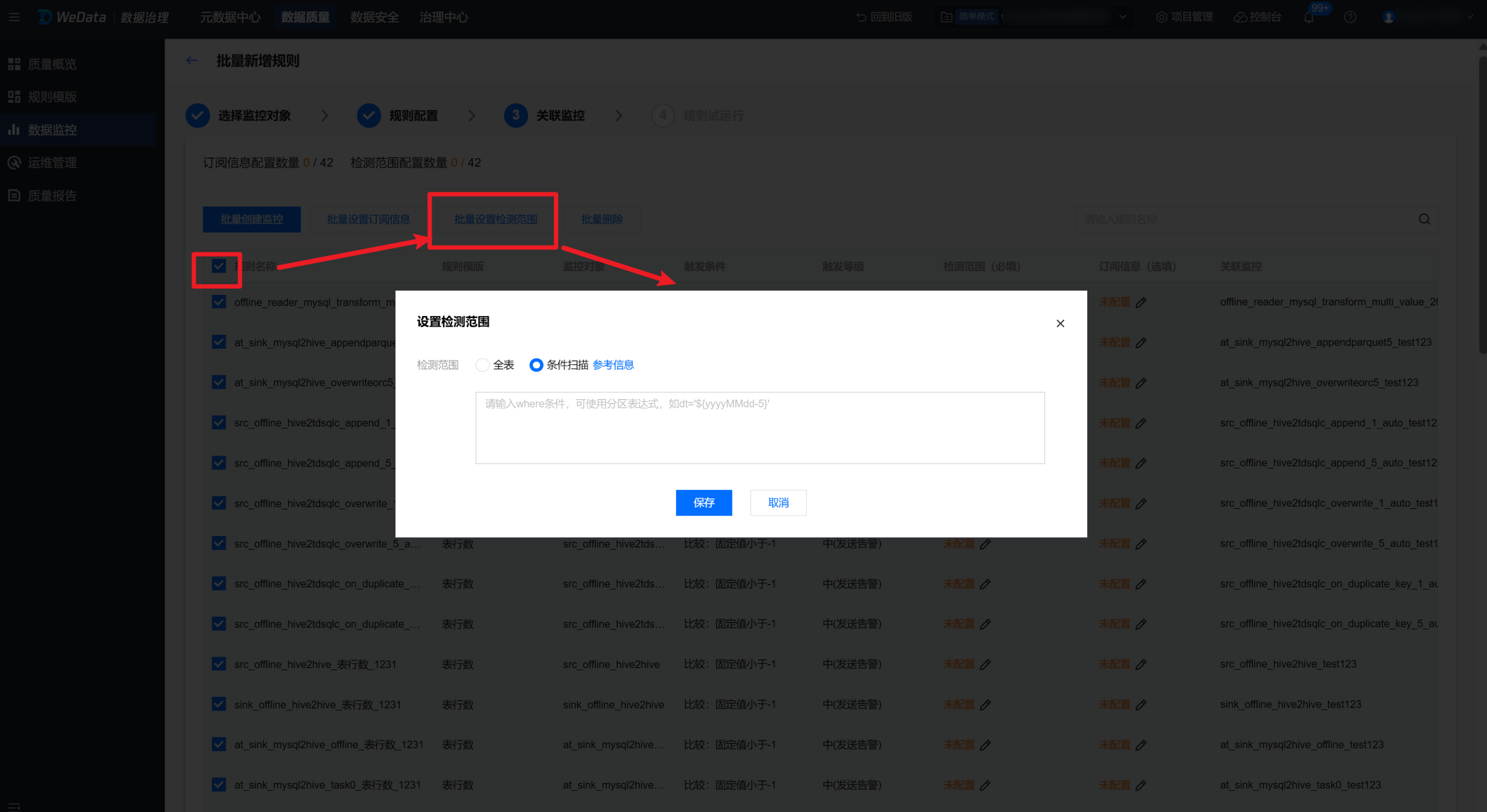Click the 取消 button in dialog

click(x=778, y=502)
